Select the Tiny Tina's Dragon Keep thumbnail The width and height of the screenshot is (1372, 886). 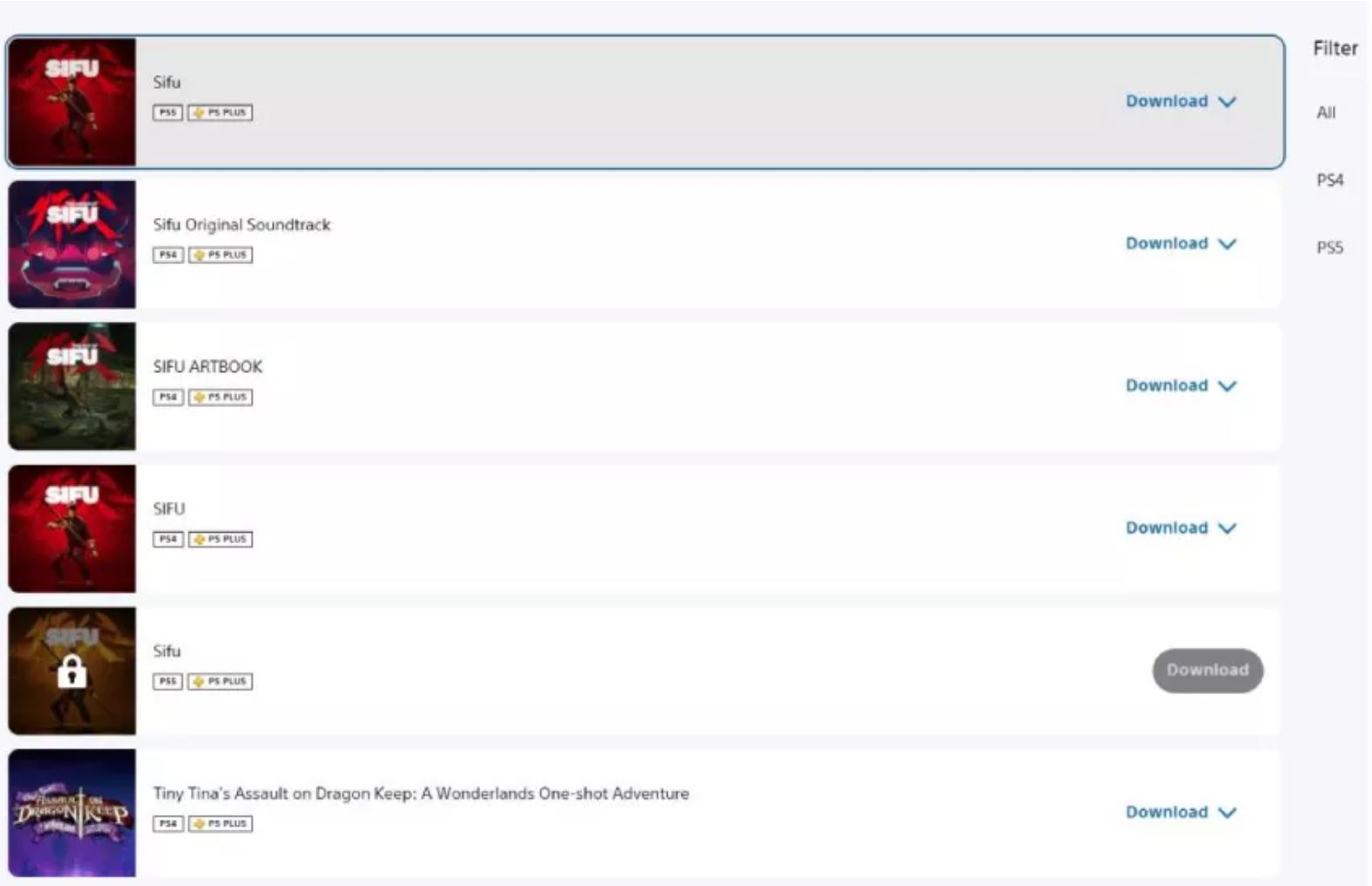72,813
